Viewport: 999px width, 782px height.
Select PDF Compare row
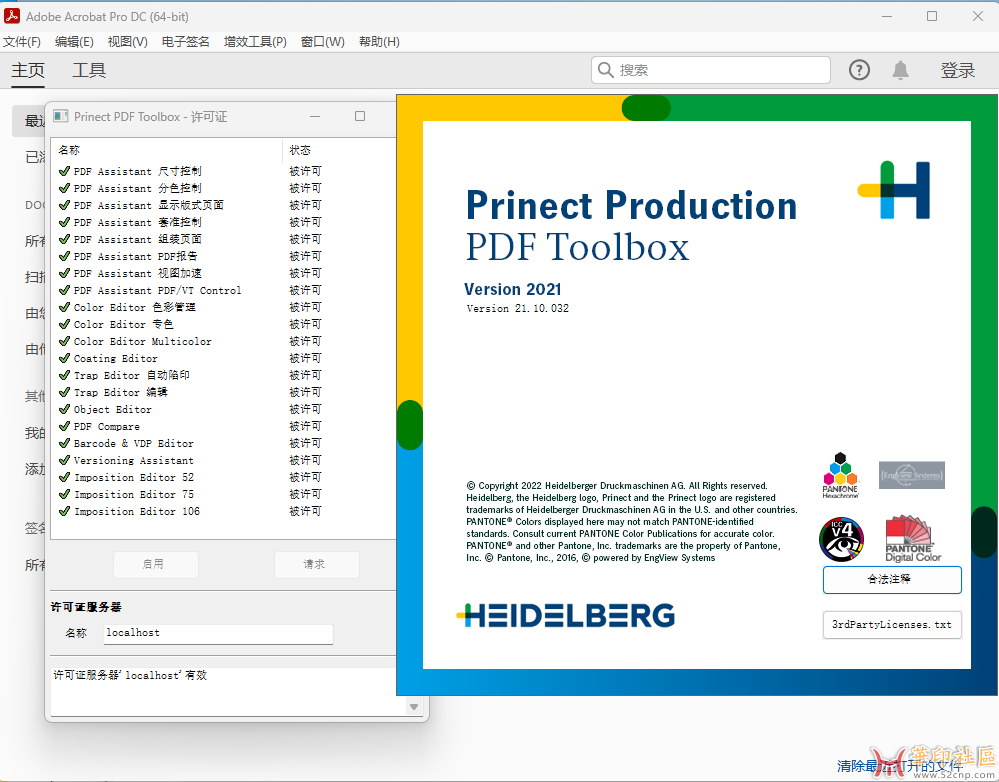pyautogui.click(x=224, y=426)
